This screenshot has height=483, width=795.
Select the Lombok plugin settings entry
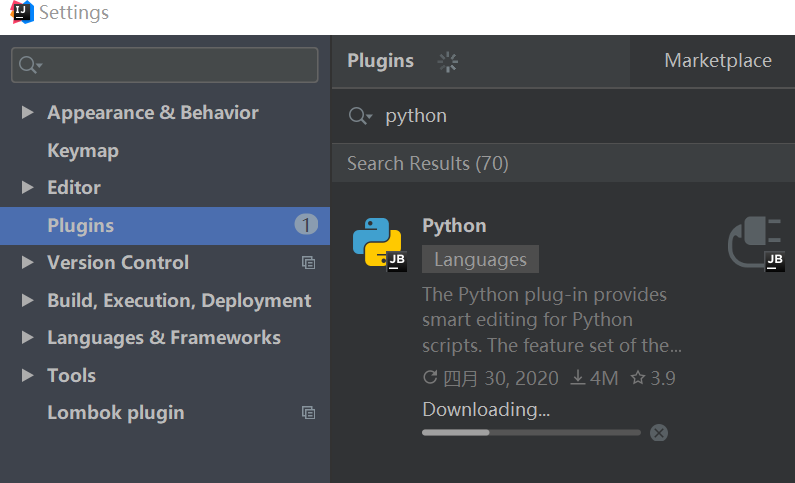click(115, 413)
